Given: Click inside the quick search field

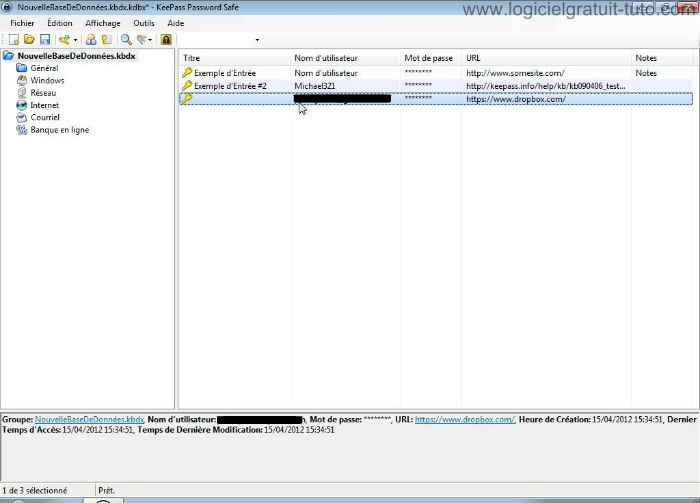Looking at the screenshot, I should [x=217, y=40].
